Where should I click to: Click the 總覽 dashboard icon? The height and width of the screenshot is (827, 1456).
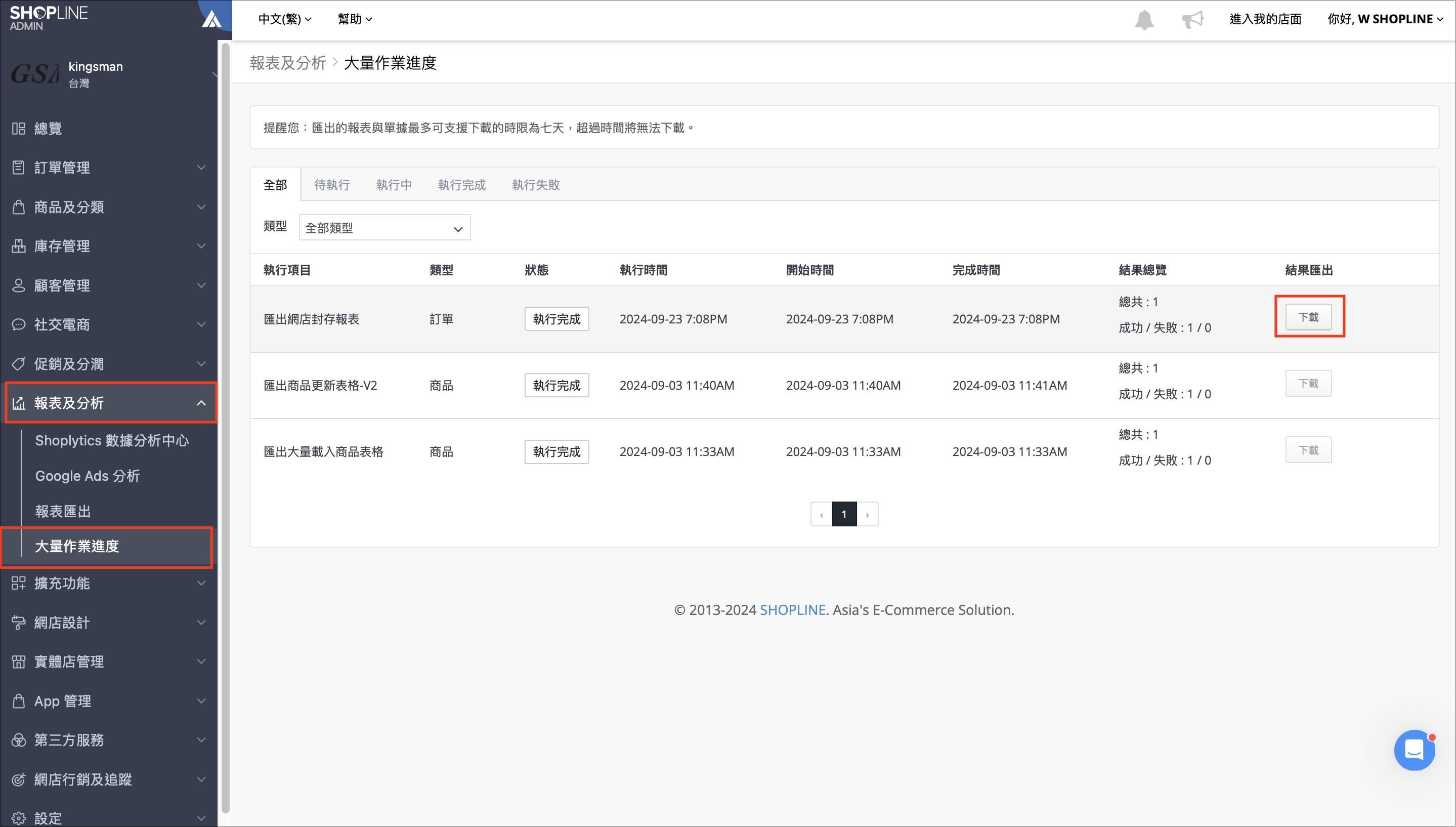19,129
